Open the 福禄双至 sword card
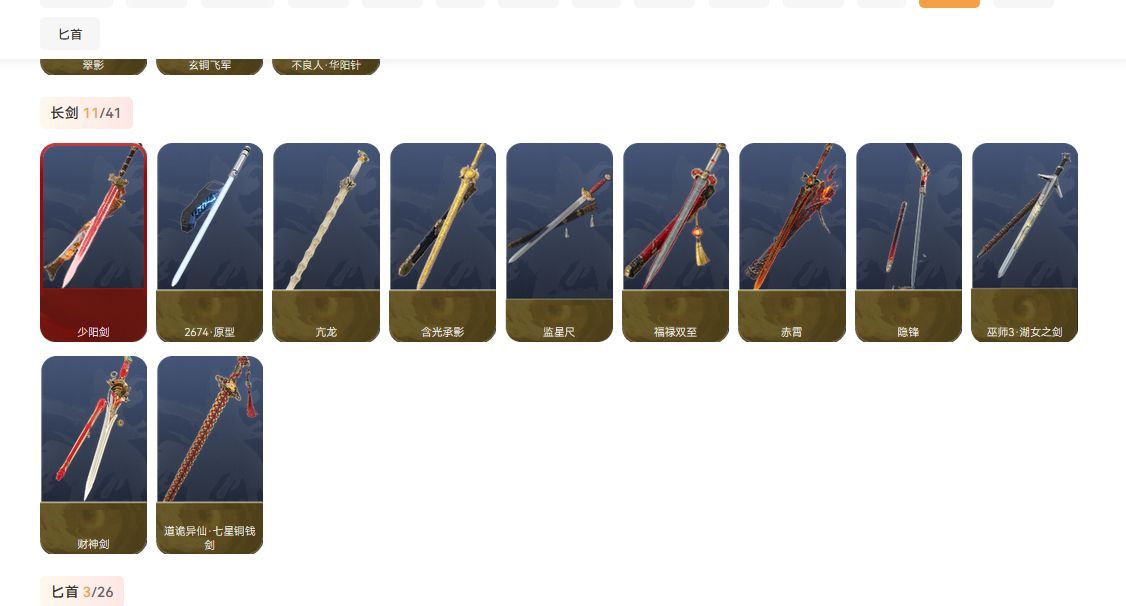Screen dimensions: 1126x606 [676, 242]
